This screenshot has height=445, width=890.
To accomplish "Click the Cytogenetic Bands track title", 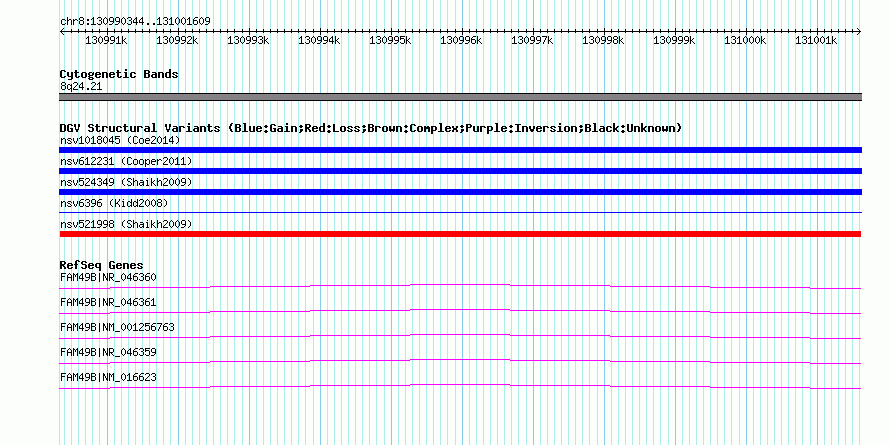I will pos(119,74).
